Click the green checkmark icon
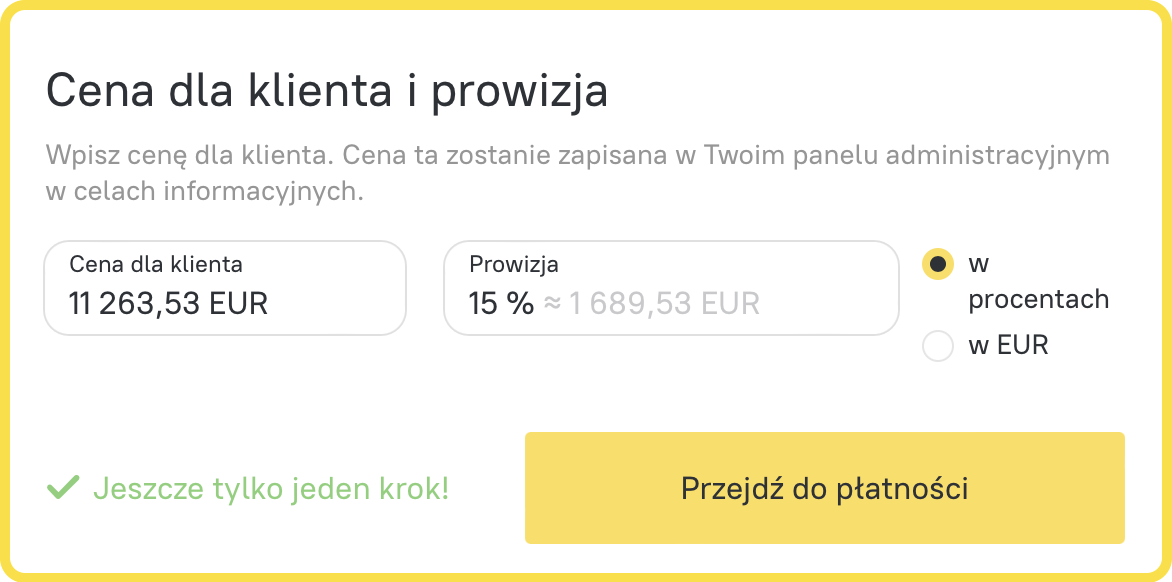 pyautogui.click(x=63, y=488)
